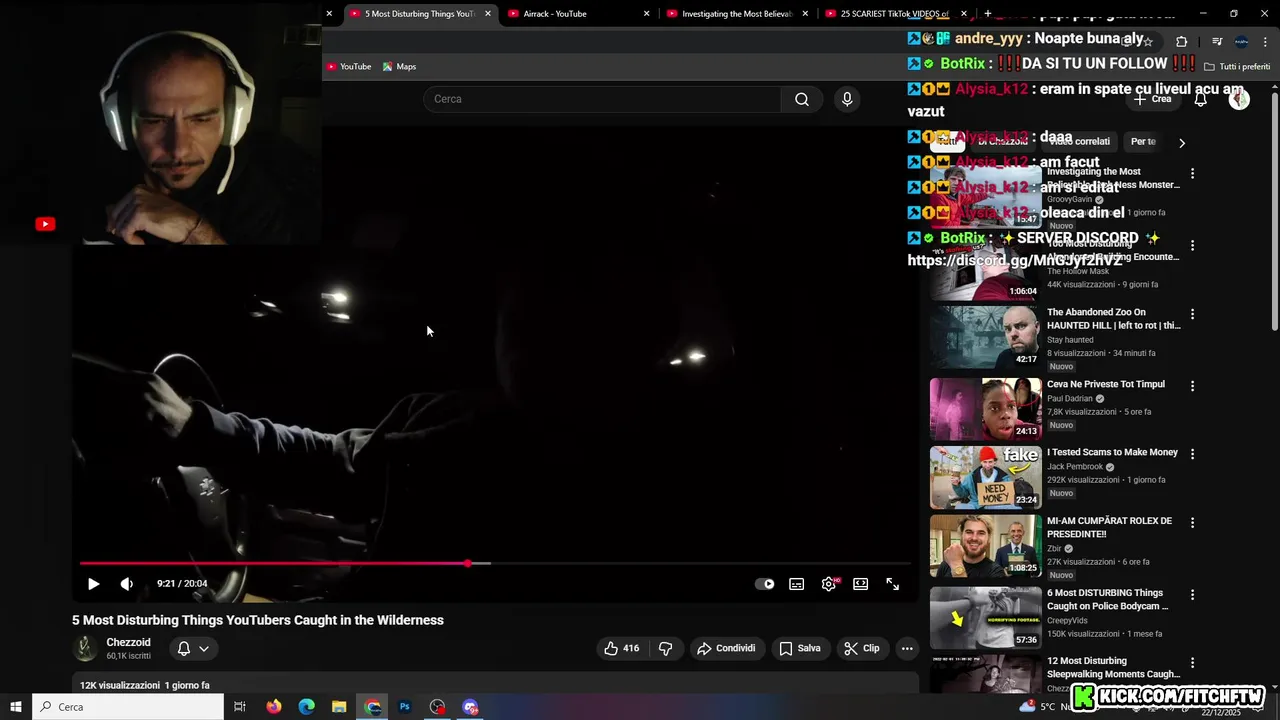1280x720 pixels.
Task: Open File Explorer from the taskbar
Action: [340, 707]
